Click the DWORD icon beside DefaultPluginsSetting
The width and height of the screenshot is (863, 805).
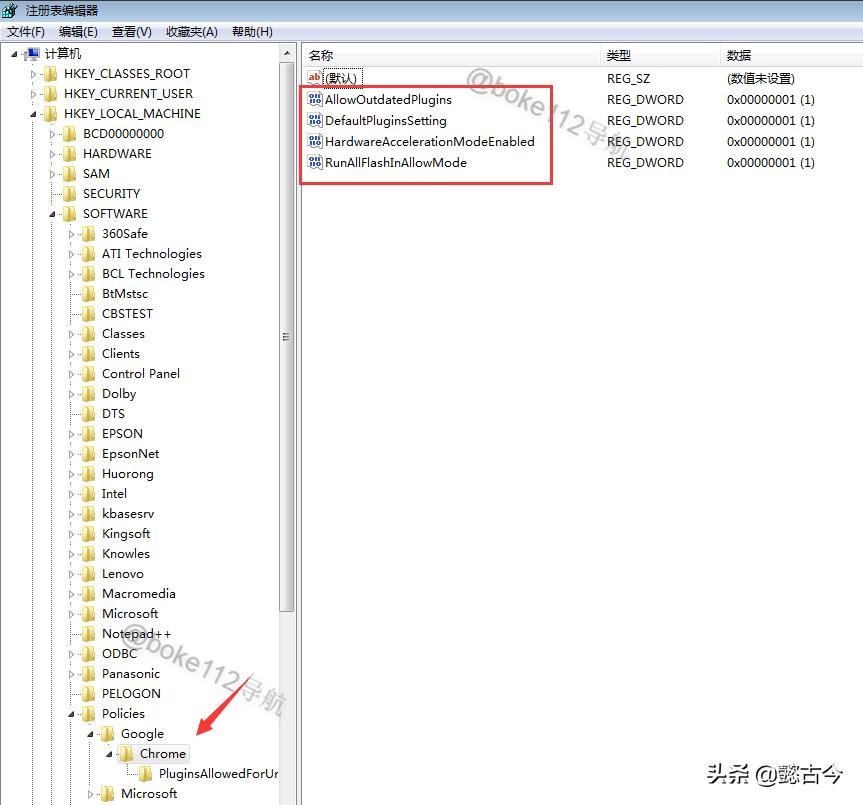coord(315,120)
